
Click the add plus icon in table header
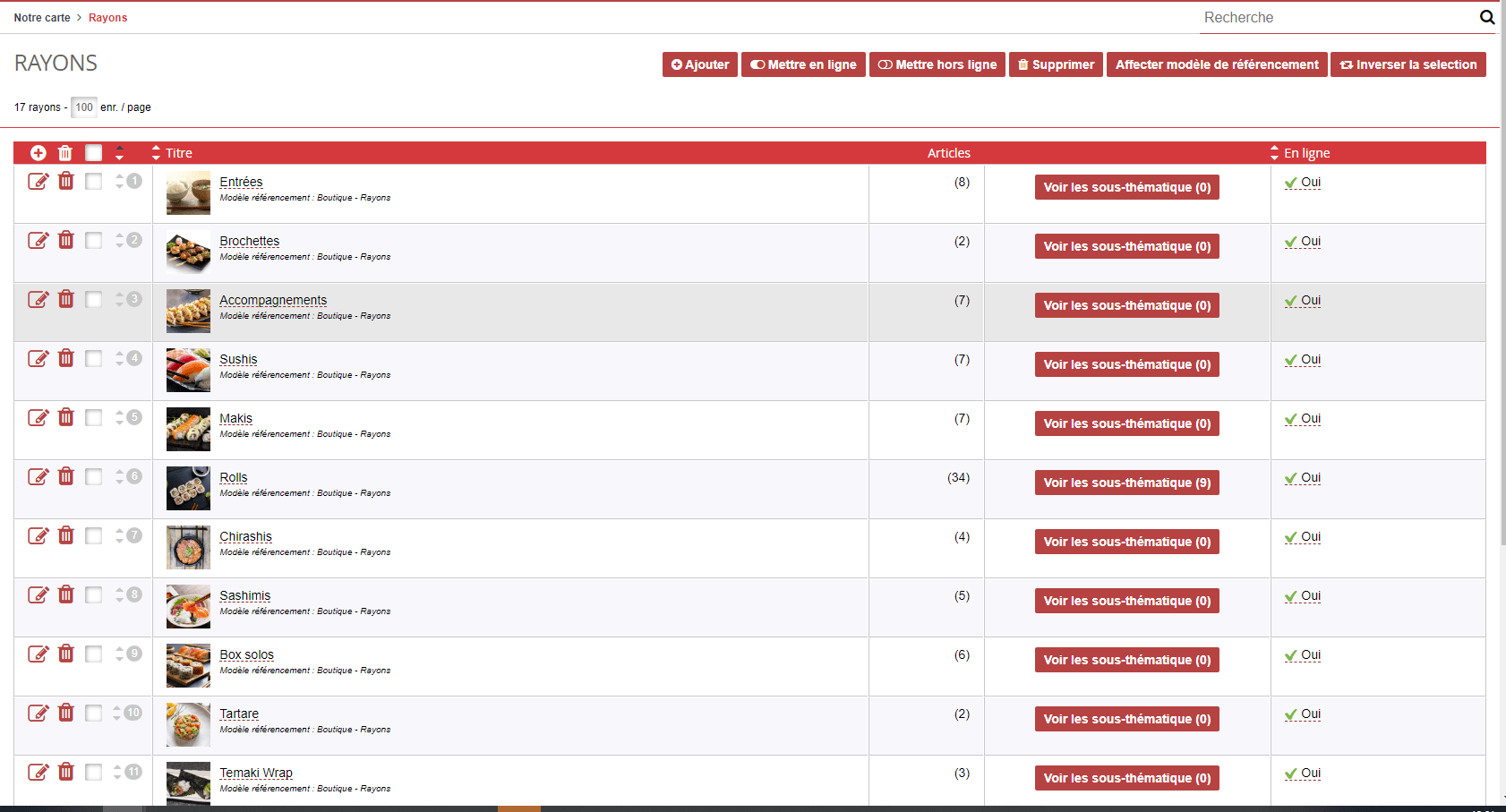[38, 153]
